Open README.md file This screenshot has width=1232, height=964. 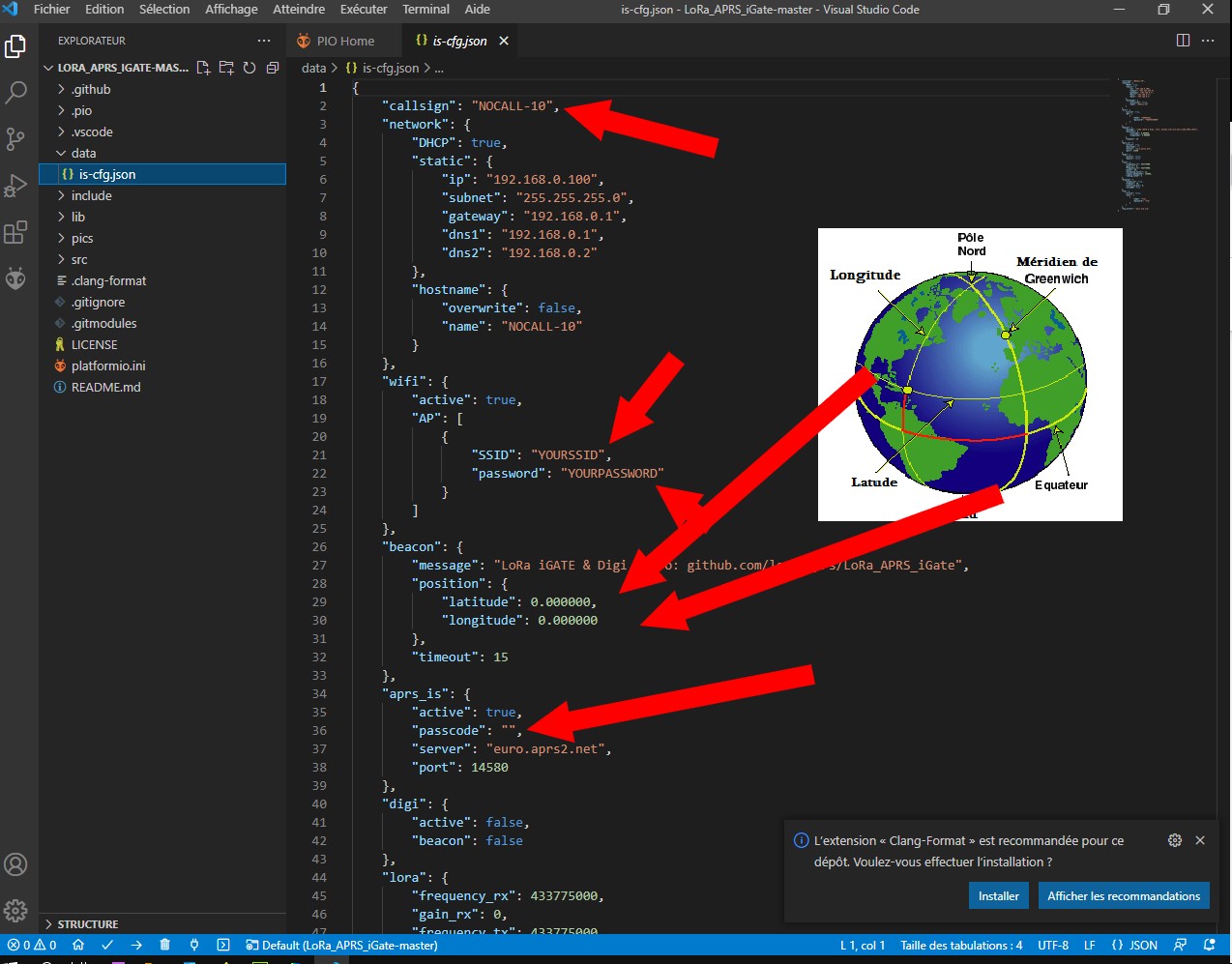click(x=161, y=387)
